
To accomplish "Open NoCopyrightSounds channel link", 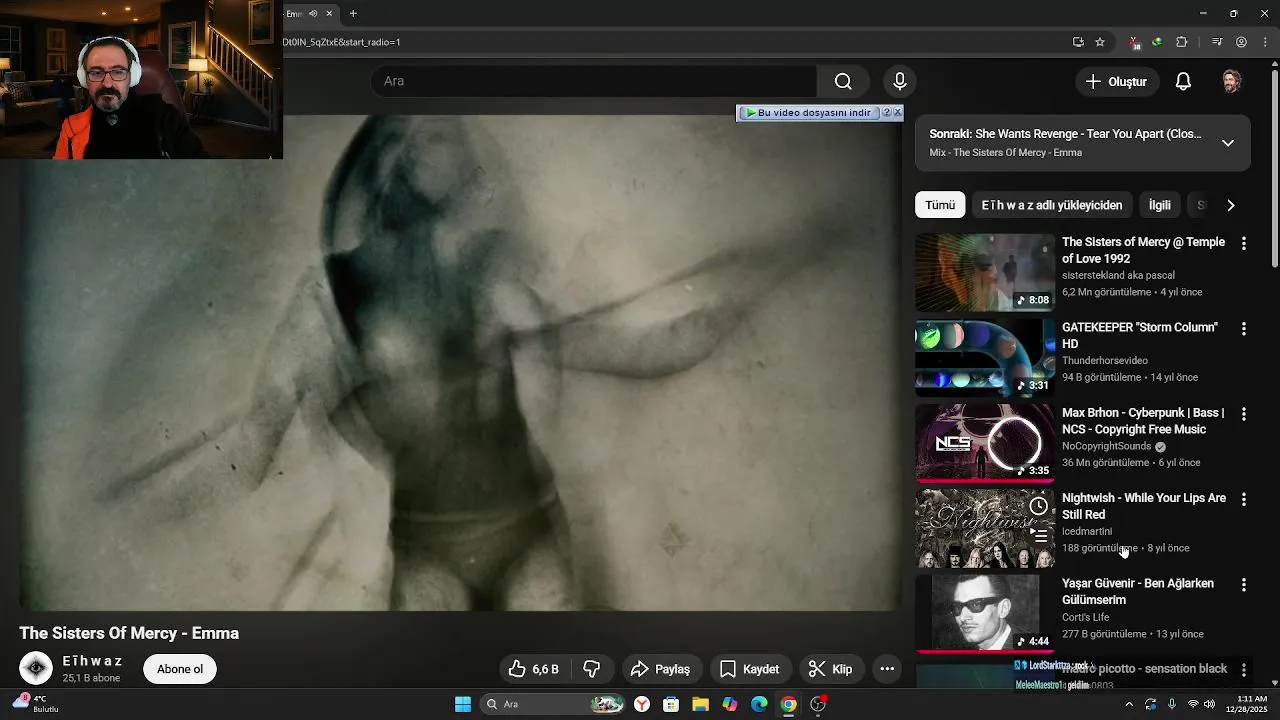I will 1107,446.
